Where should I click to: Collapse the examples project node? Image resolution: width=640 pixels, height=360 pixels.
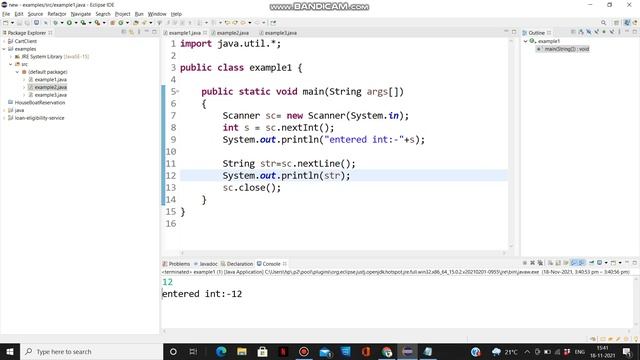(4, 49)
